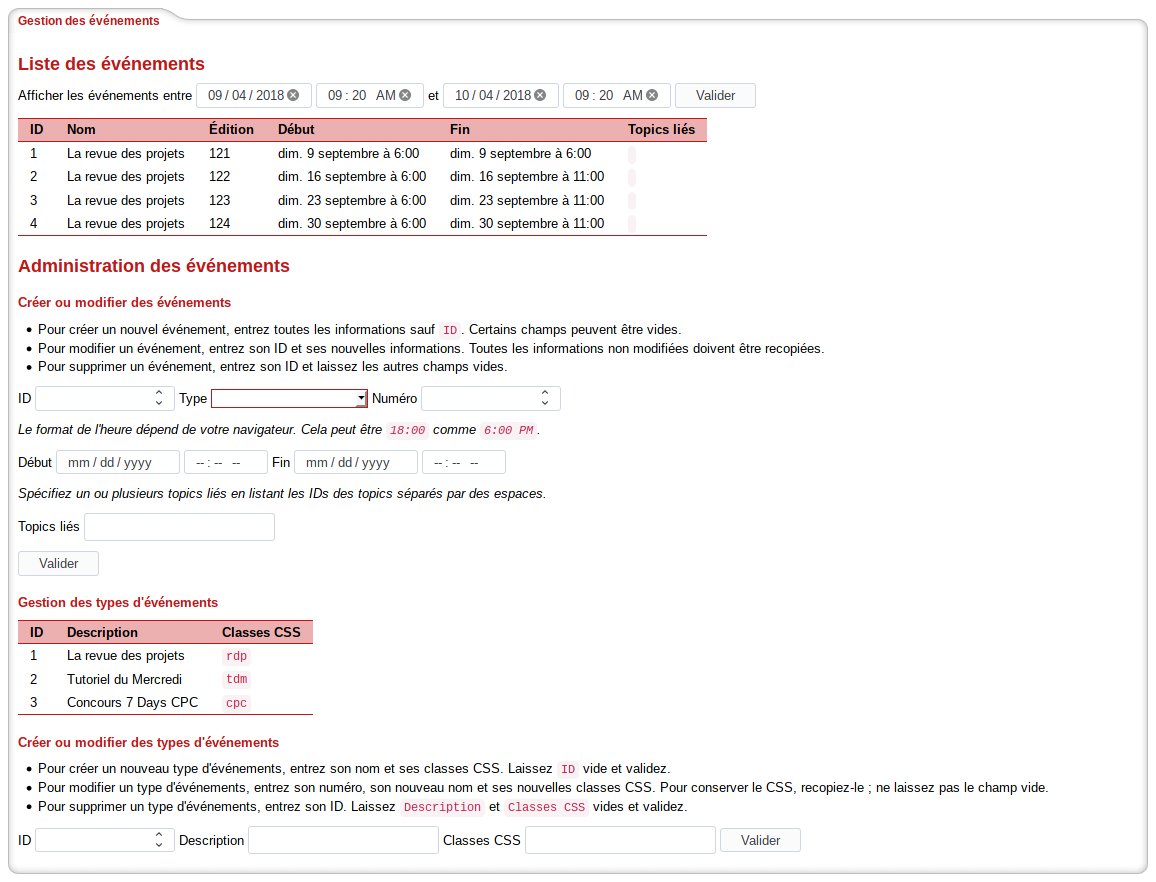Increase the event type ID with up arrow
This screenshot has width=1156, height=882.
coord(159,835)
